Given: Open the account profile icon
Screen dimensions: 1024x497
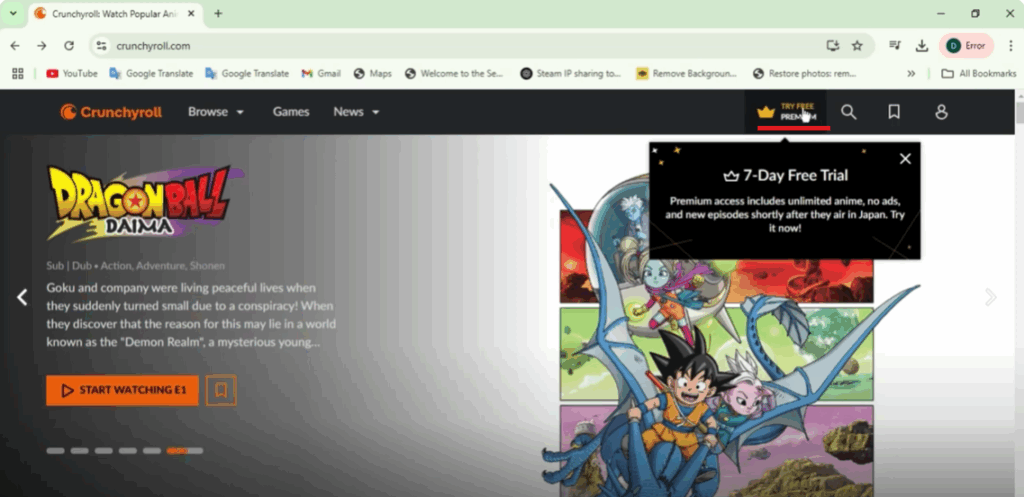Looking at the screenshot, I should [x=941, y=112].
